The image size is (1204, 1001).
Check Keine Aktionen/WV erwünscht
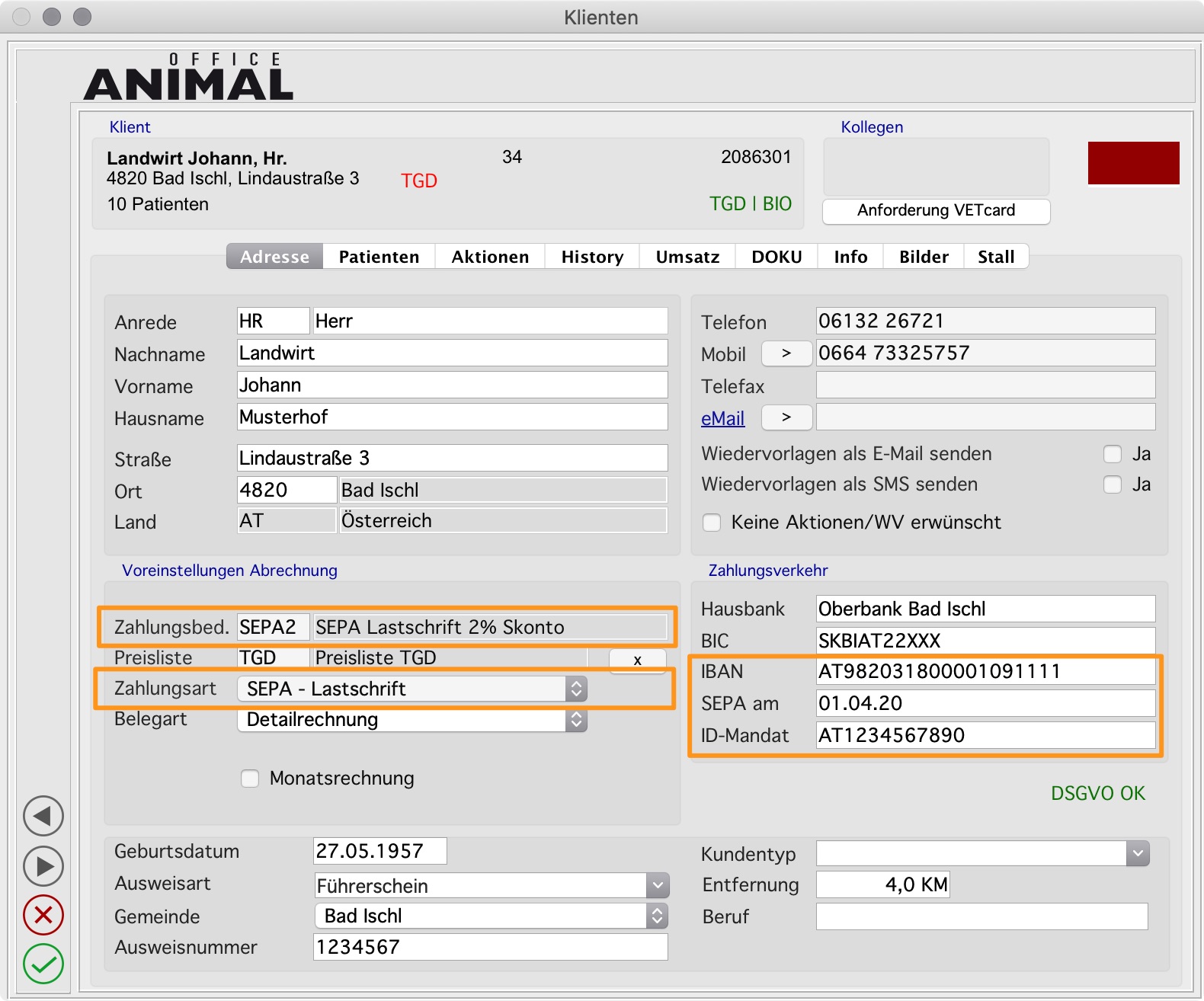pos(712,523)
